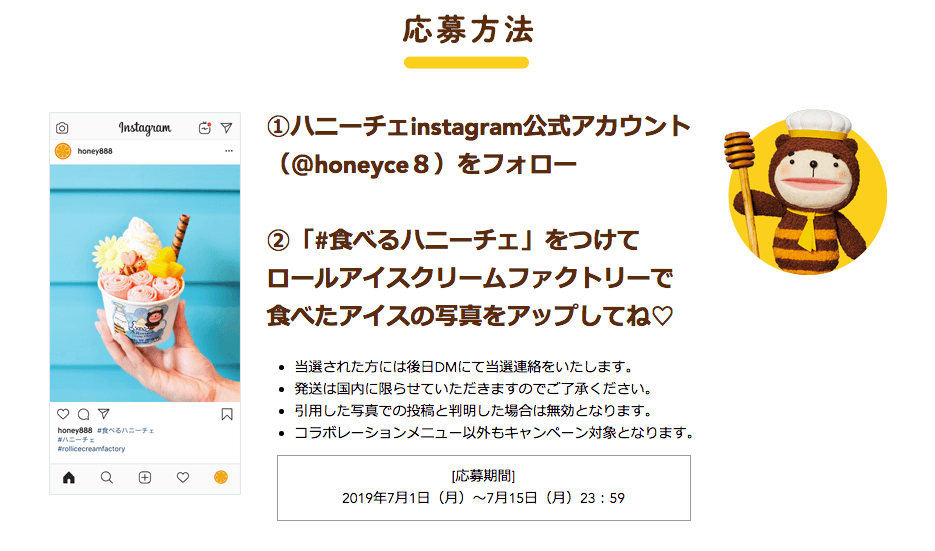Open the activity heart in bottom bar
Screen dimensions: 935x551
click(183, 477)
